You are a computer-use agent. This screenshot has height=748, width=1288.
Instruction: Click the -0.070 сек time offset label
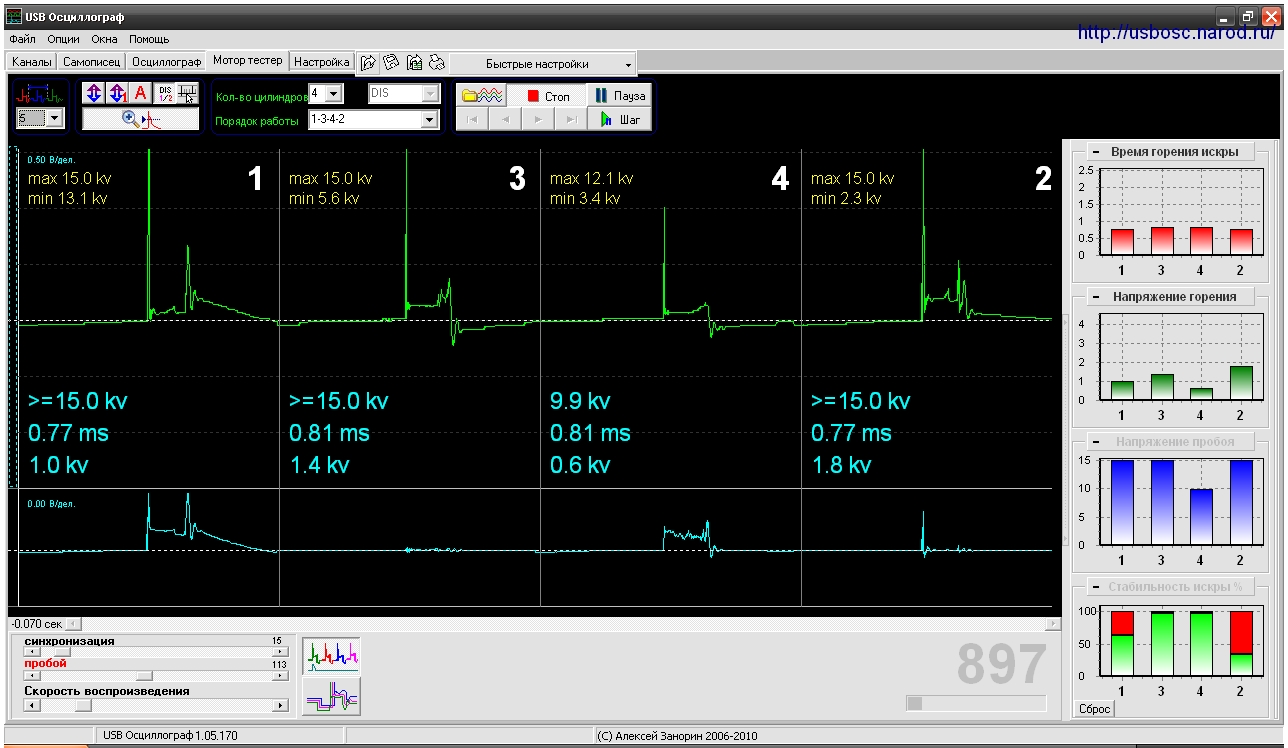pos(35,624)
